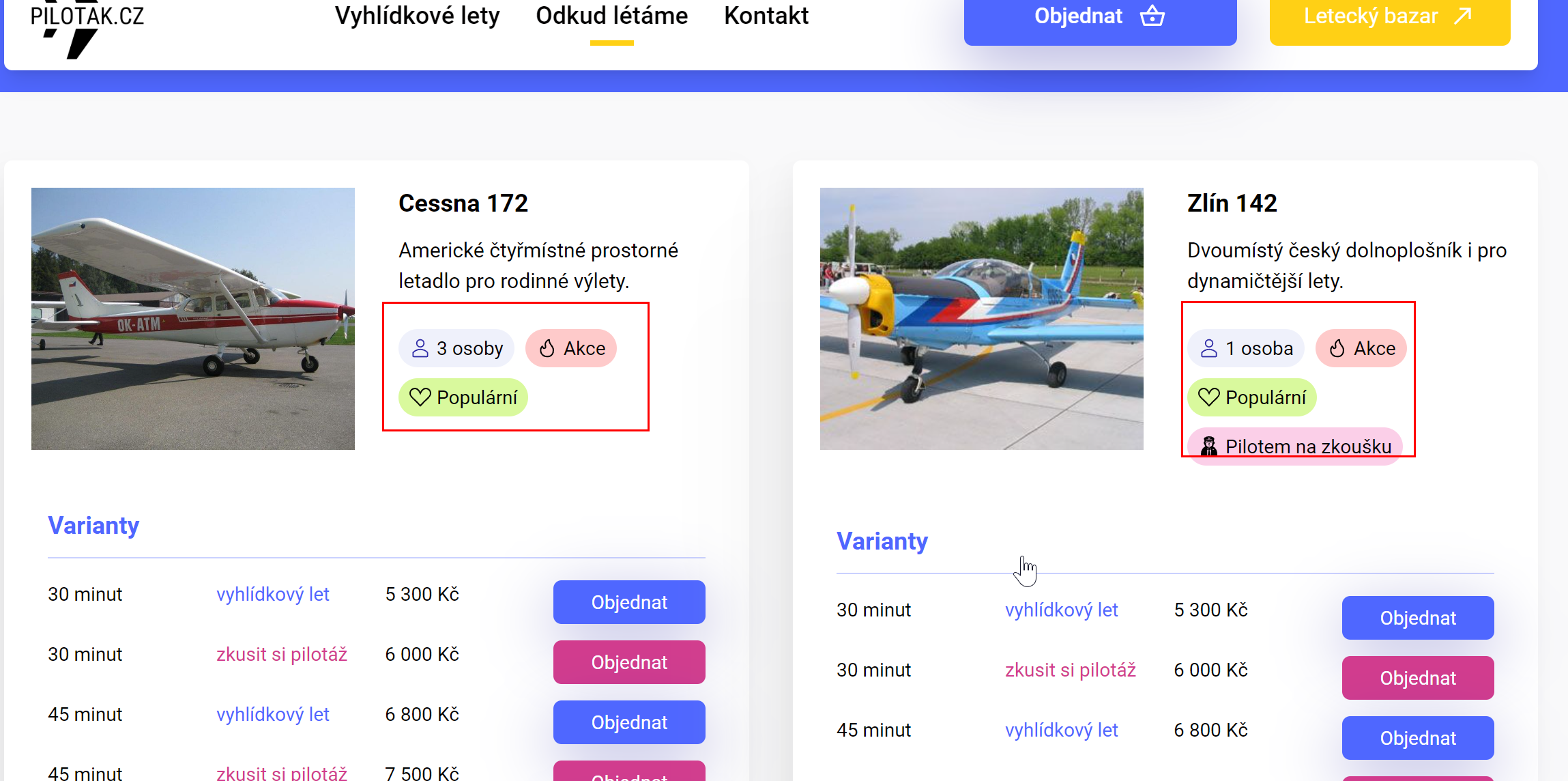The height and width of the screenshot is (781, 1568).
Task: Click the basket icon in Objednat header button
Action: tap(1152, 15)
